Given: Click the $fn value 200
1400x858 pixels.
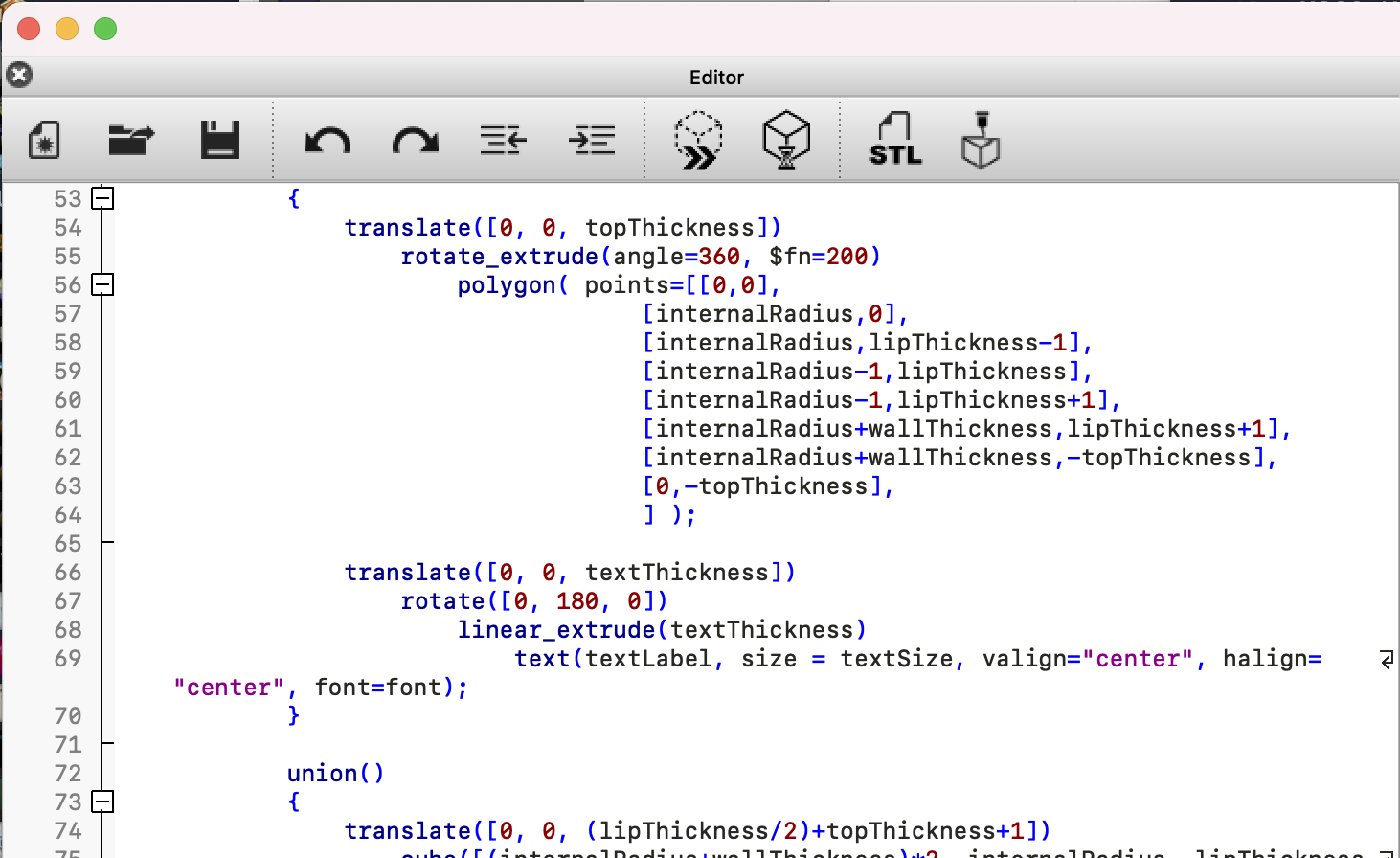Looking at the screenshot, I should [x=847, y=257].
